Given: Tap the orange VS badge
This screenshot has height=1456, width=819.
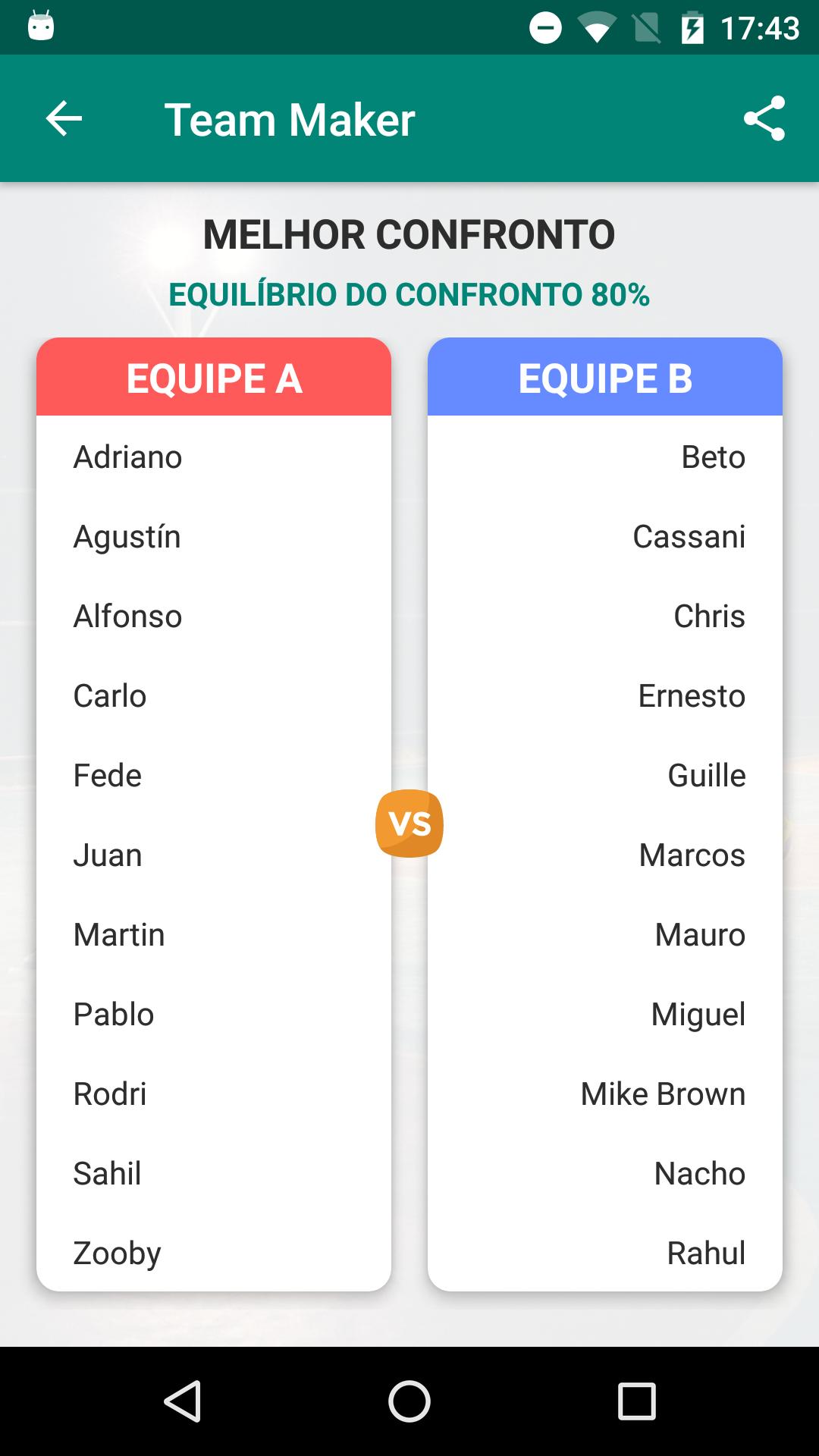Looking at the screenshot, I should pos(409,824).
